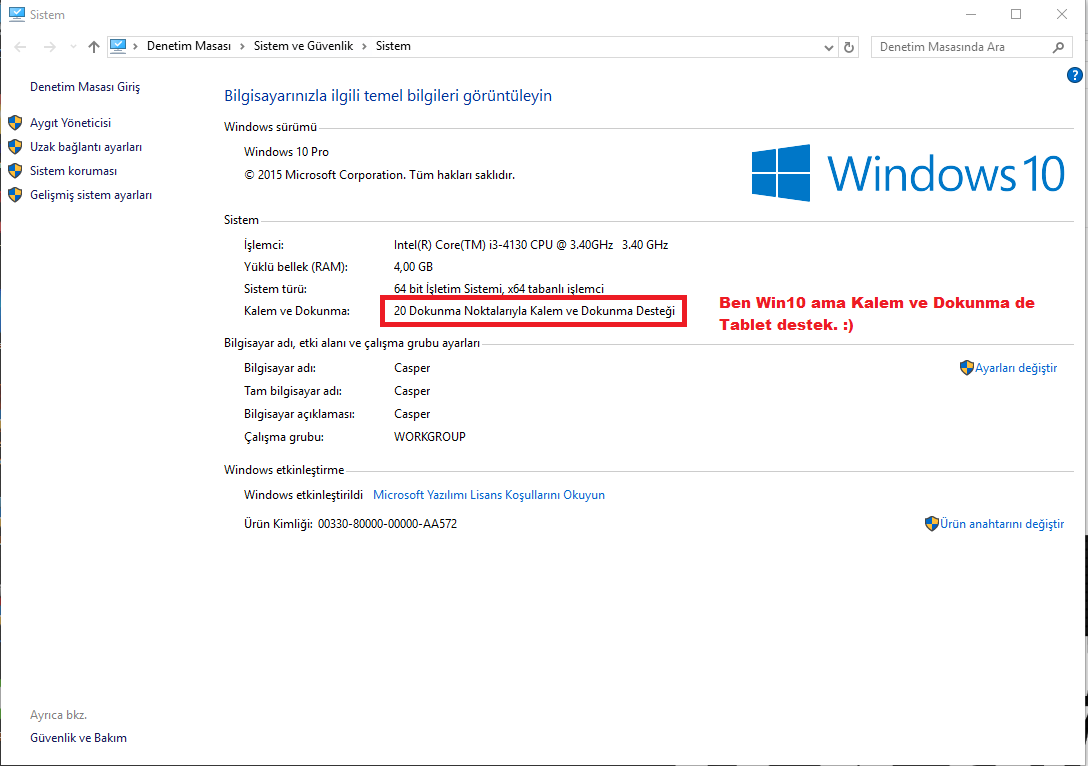
Task: Click shield icon beside Gelişmiş sistem ayarları
Action: pyautogui.click(x=15, y=195)
